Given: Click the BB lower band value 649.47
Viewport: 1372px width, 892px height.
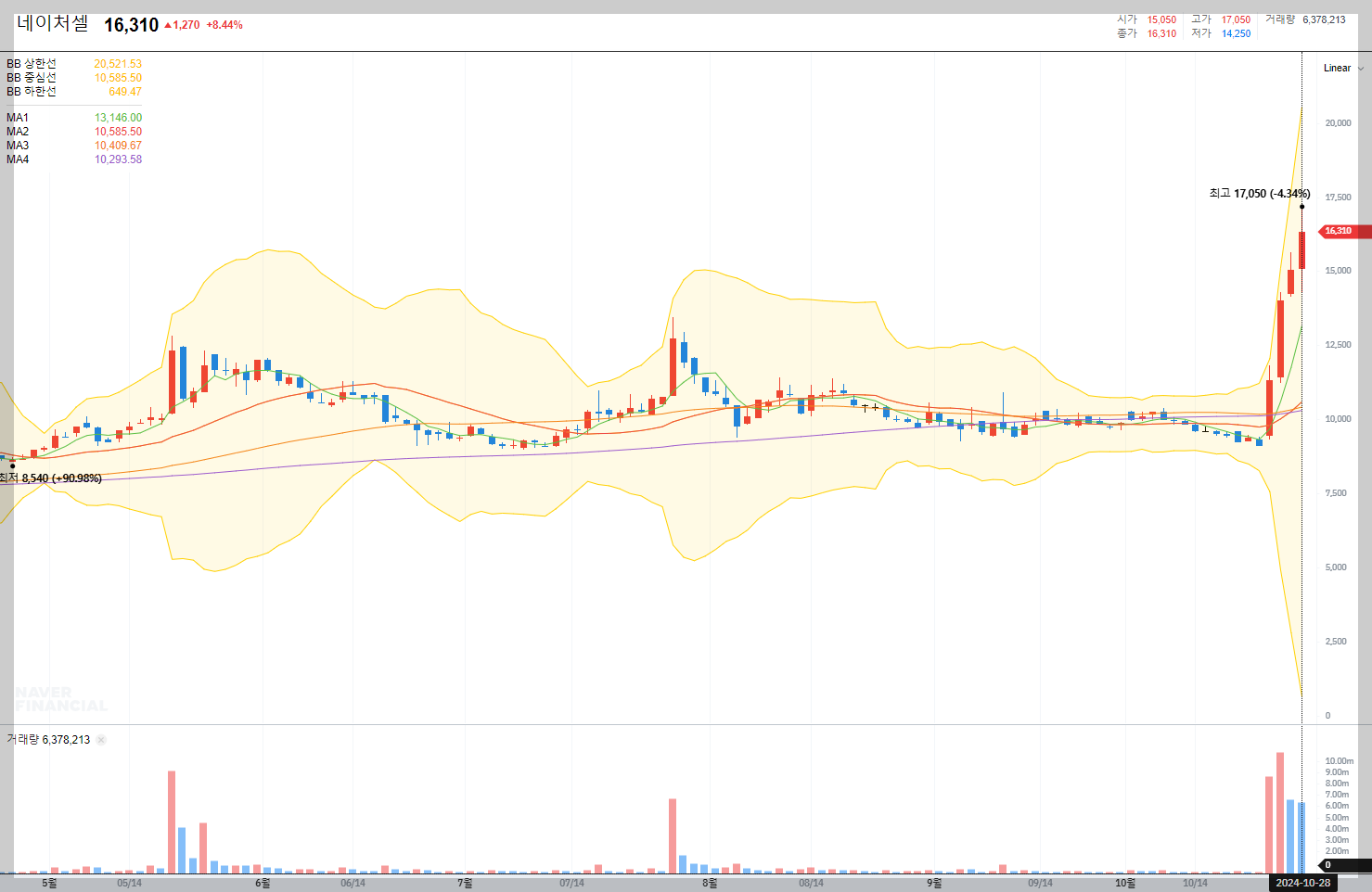Looking at the screenshot, I should (x=125, y=92).
